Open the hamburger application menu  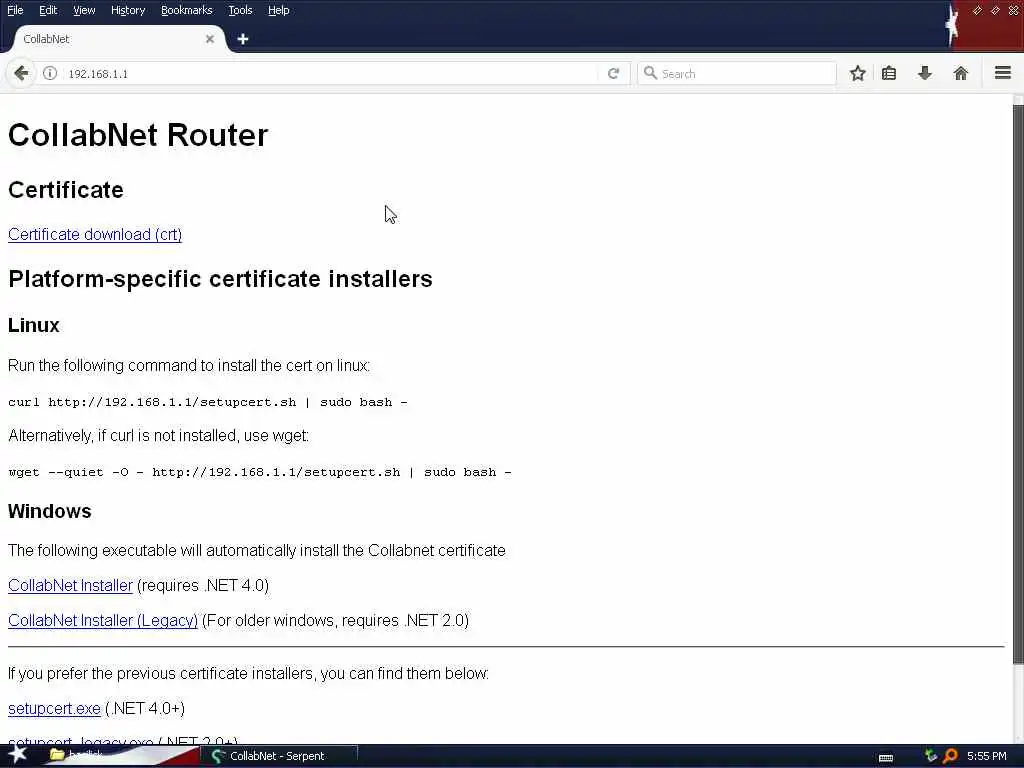tap(1003, 72)
